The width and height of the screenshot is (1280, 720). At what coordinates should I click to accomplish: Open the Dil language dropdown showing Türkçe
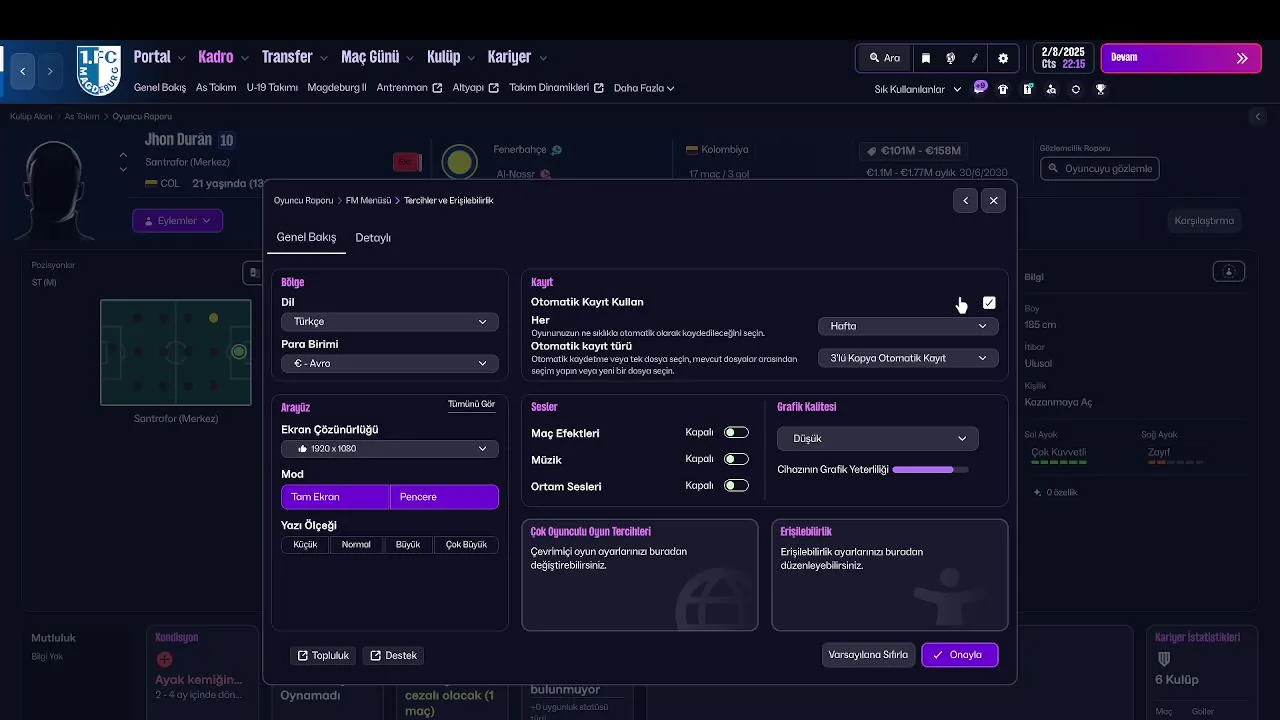(390, 322)
